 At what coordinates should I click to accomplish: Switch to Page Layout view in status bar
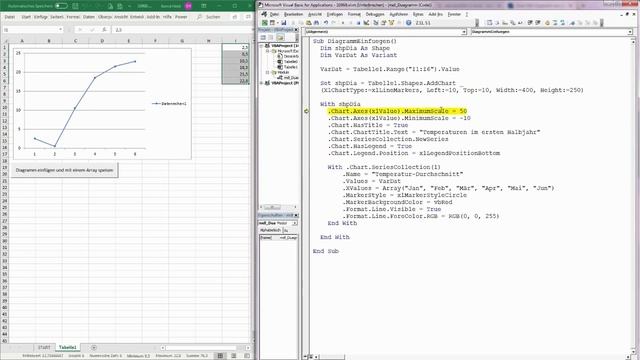[234, 356]
